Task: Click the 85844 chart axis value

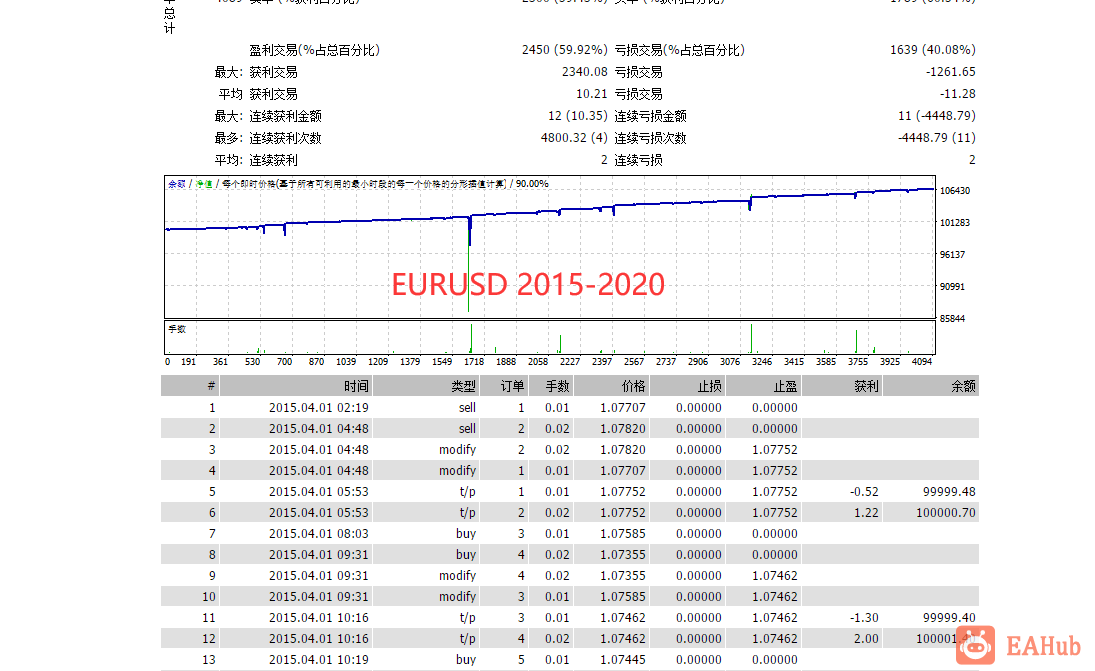Action: pyautogui.click(x=953, y=318)
